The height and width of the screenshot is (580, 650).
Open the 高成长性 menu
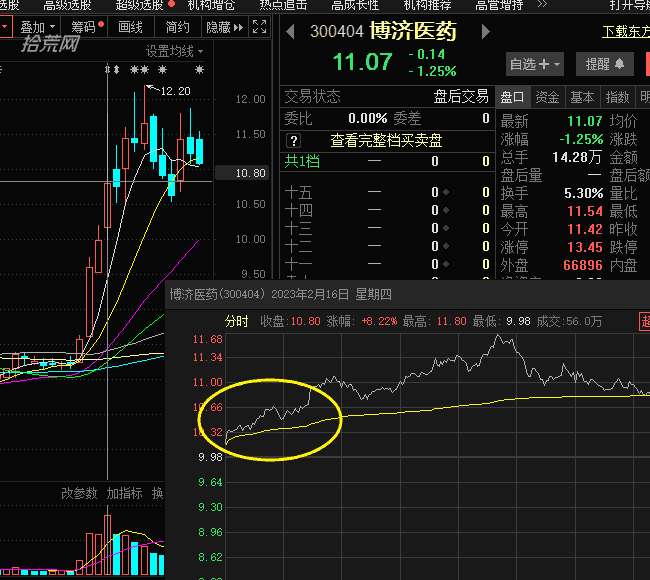pyautogui.click(x=355, y=5)
